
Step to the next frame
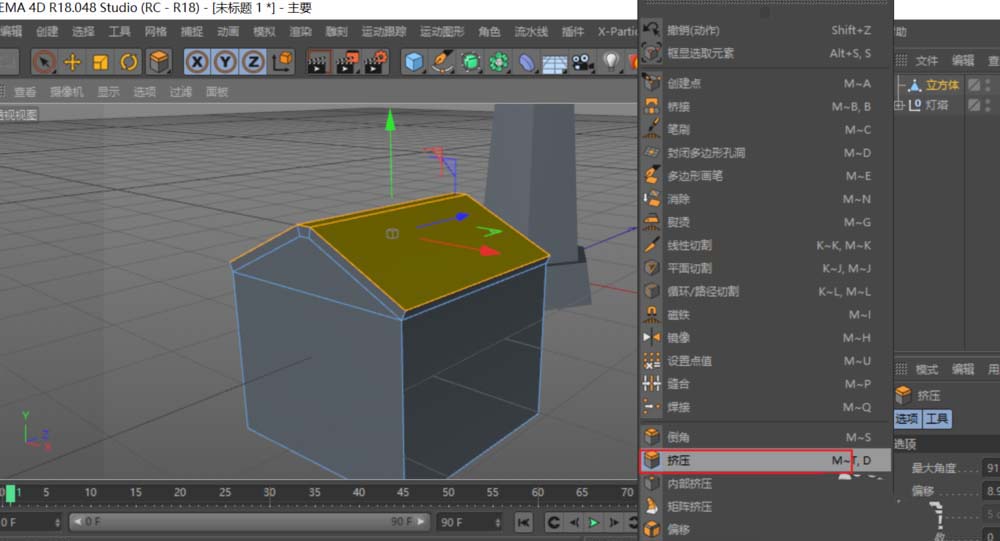click(614, 522)
